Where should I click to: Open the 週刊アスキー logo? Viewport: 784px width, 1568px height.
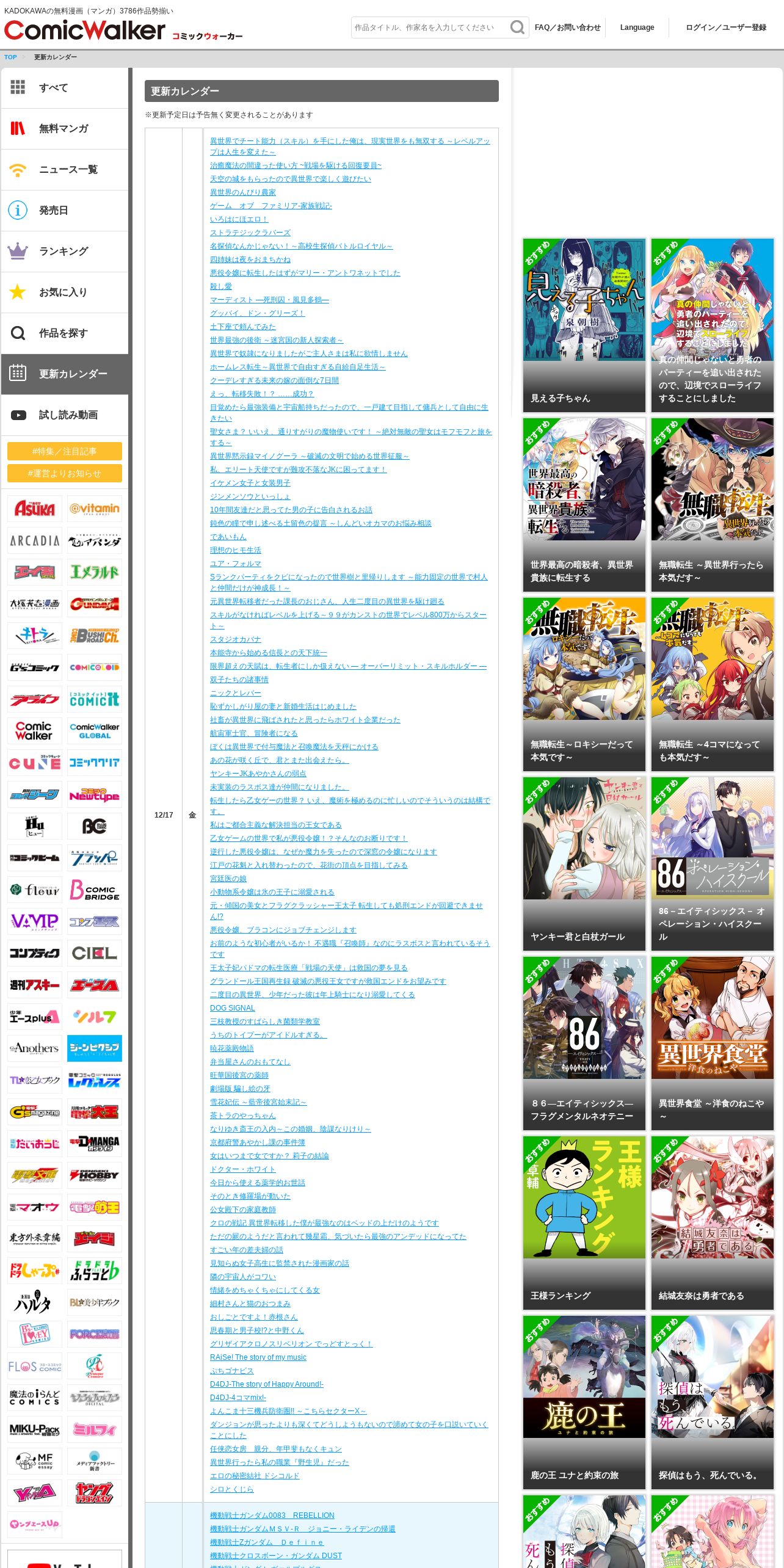coord(35,985)
